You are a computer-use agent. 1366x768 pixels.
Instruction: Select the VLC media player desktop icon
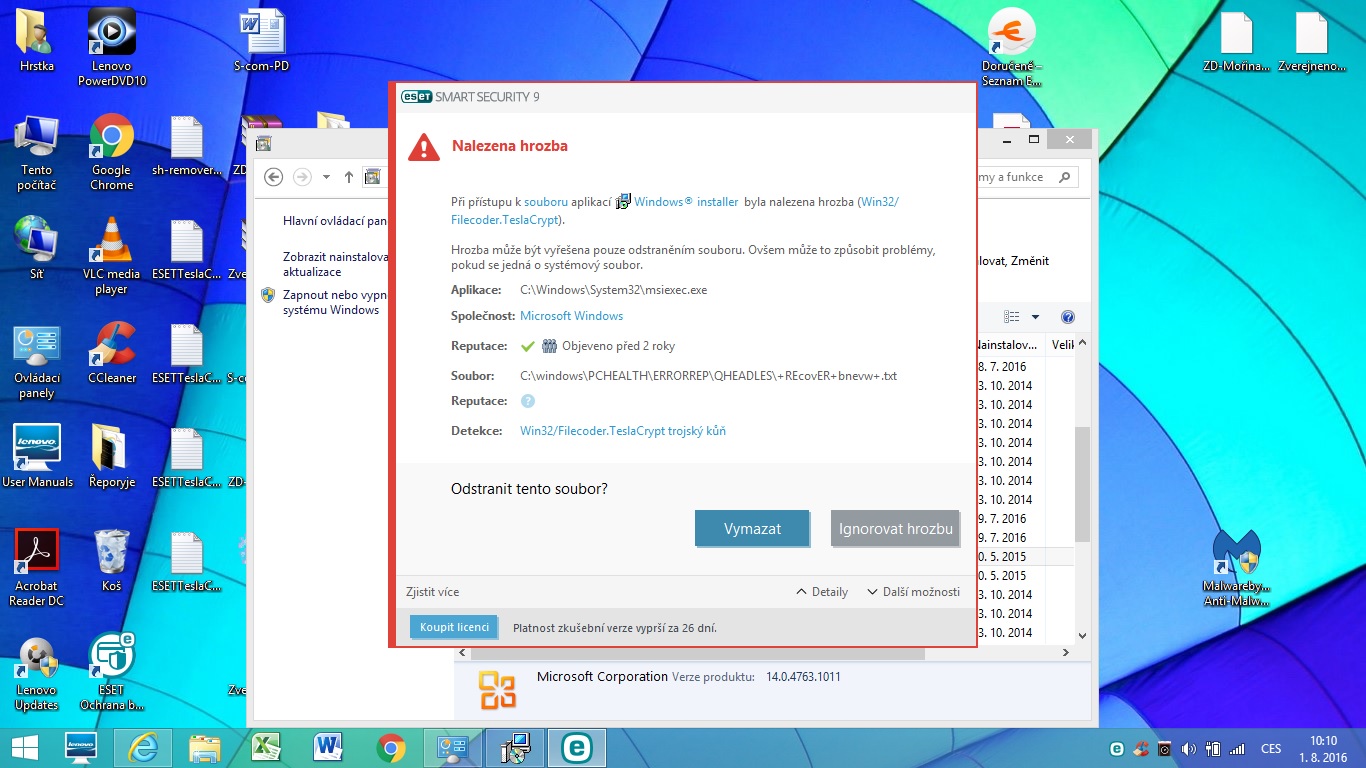112,256
